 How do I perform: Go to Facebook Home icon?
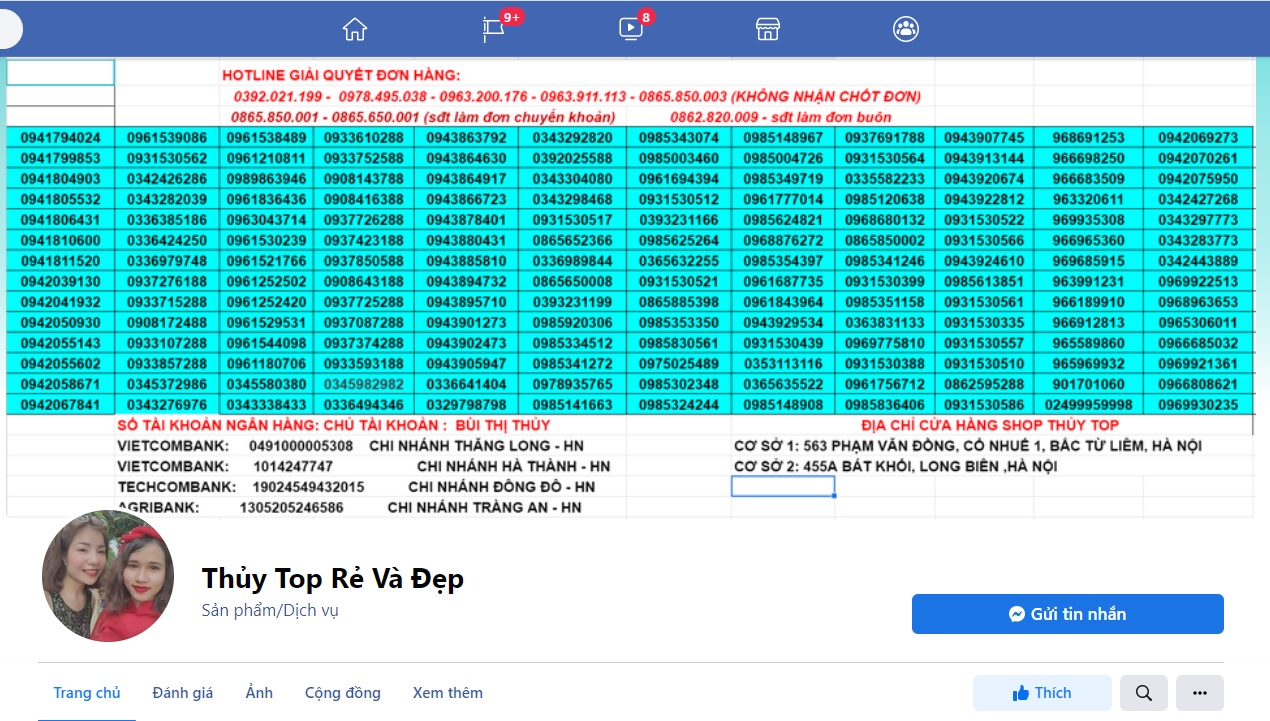pyautogui.click(x=355, y=29)
